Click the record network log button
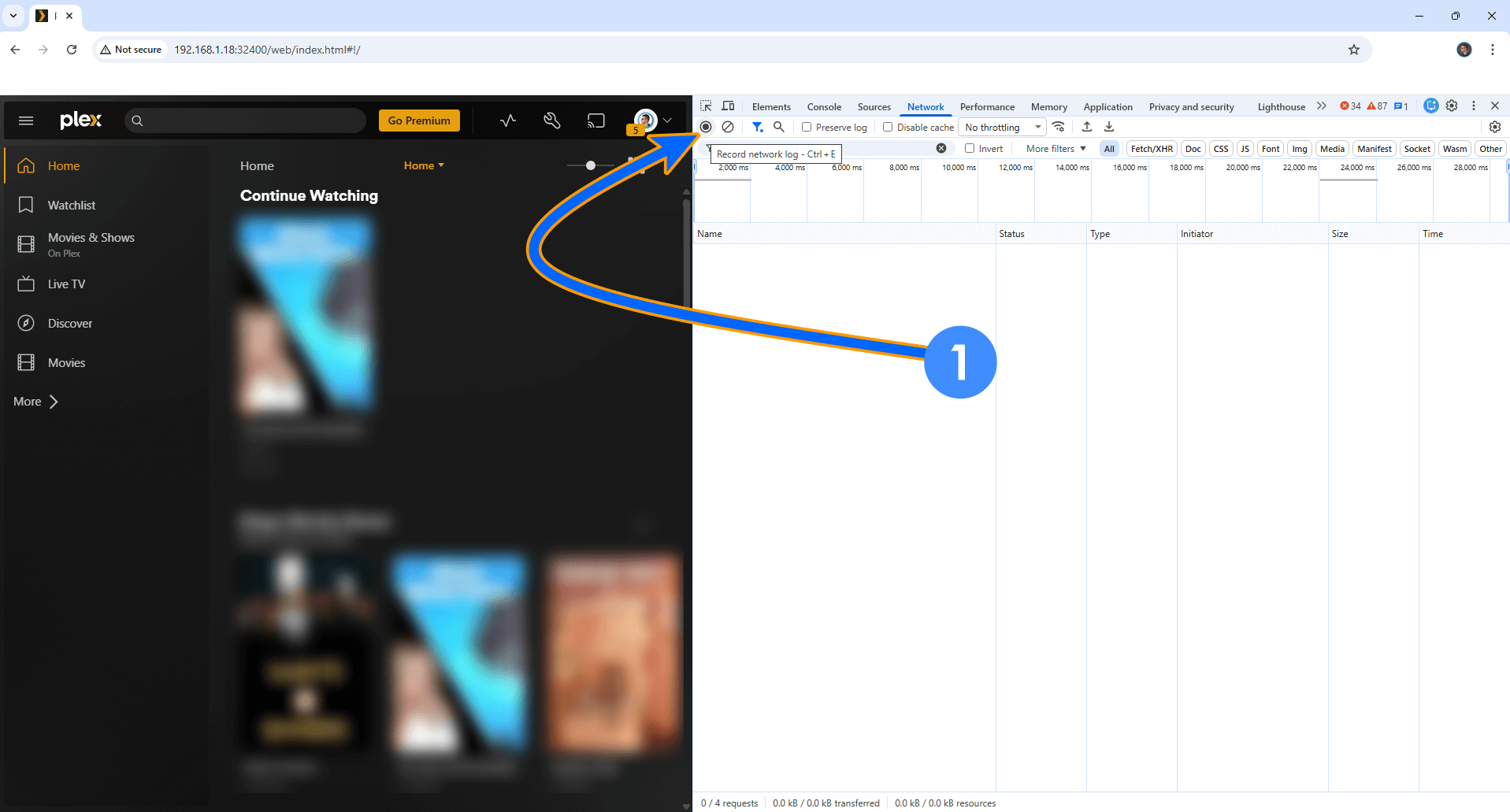Image resolution: width=1510 pixels, height=812 pixels. click(706, 127)
